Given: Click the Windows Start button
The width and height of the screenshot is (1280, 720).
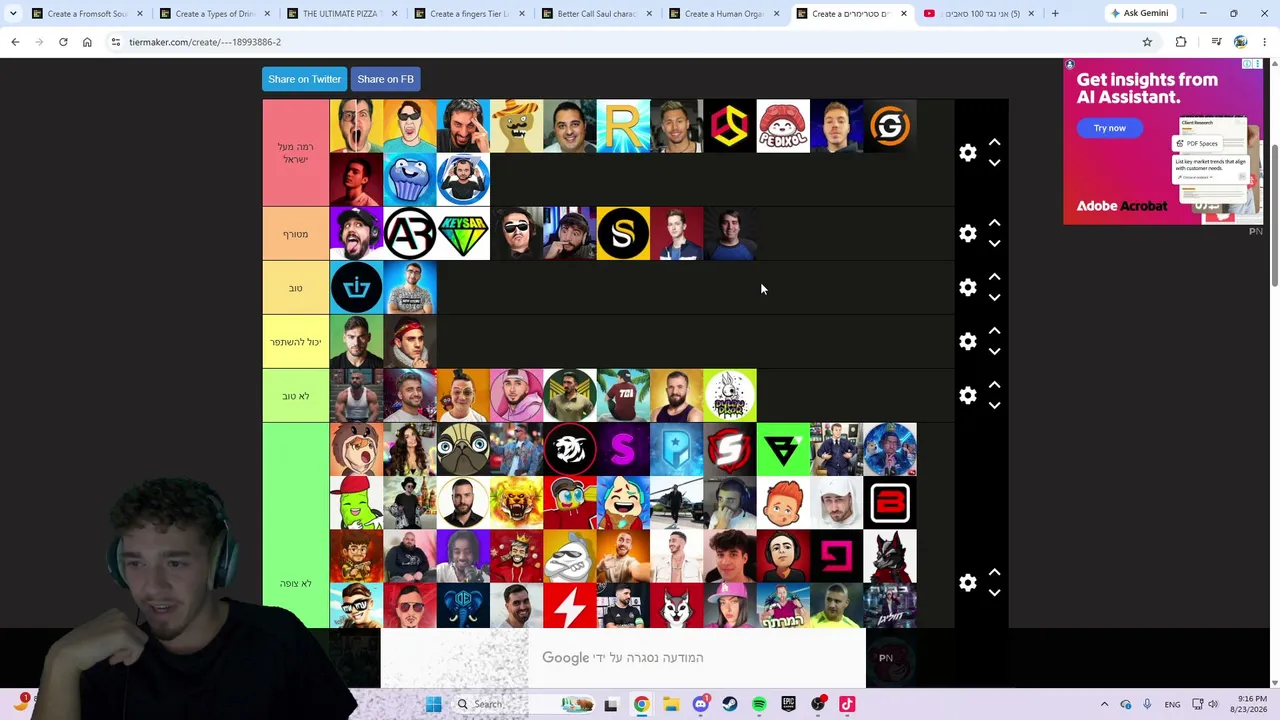Looking at the screenshot, I should (433, 704).
